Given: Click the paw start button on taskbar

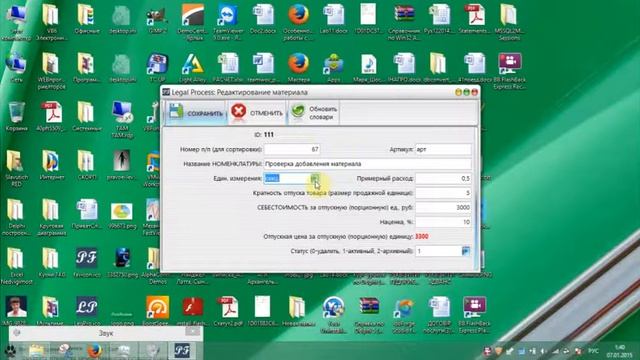Looking at the screenshot, I should pyautogui.click(x=11, y=351).
